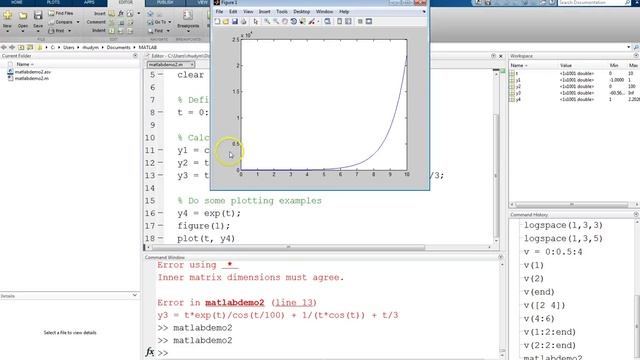
Task: Click logspace(1,3,5) in Command History
Action: (x=563, y=238)
